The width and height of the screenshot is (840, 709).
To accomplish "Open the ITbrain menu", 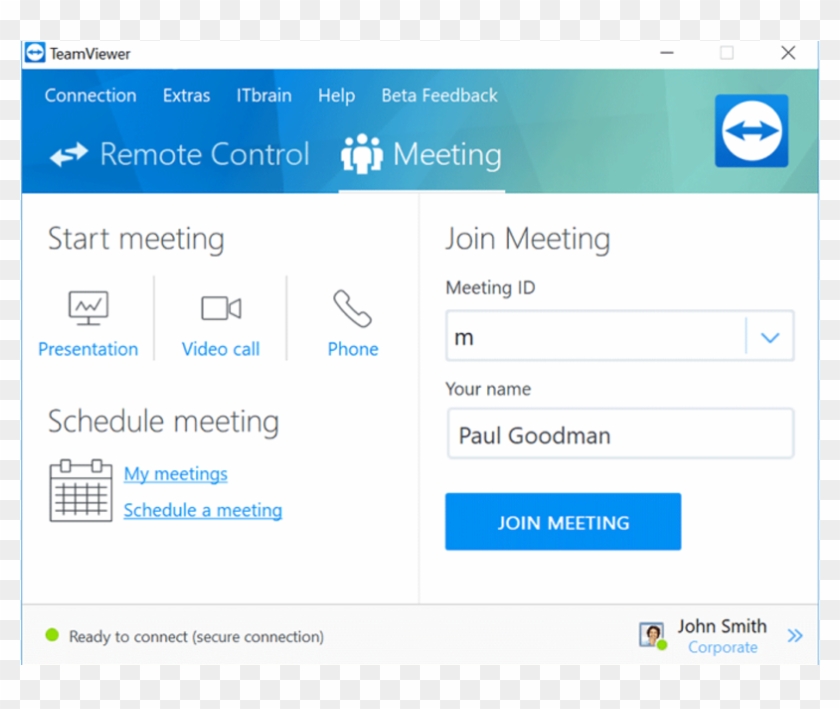I will (x=264, y=96).
